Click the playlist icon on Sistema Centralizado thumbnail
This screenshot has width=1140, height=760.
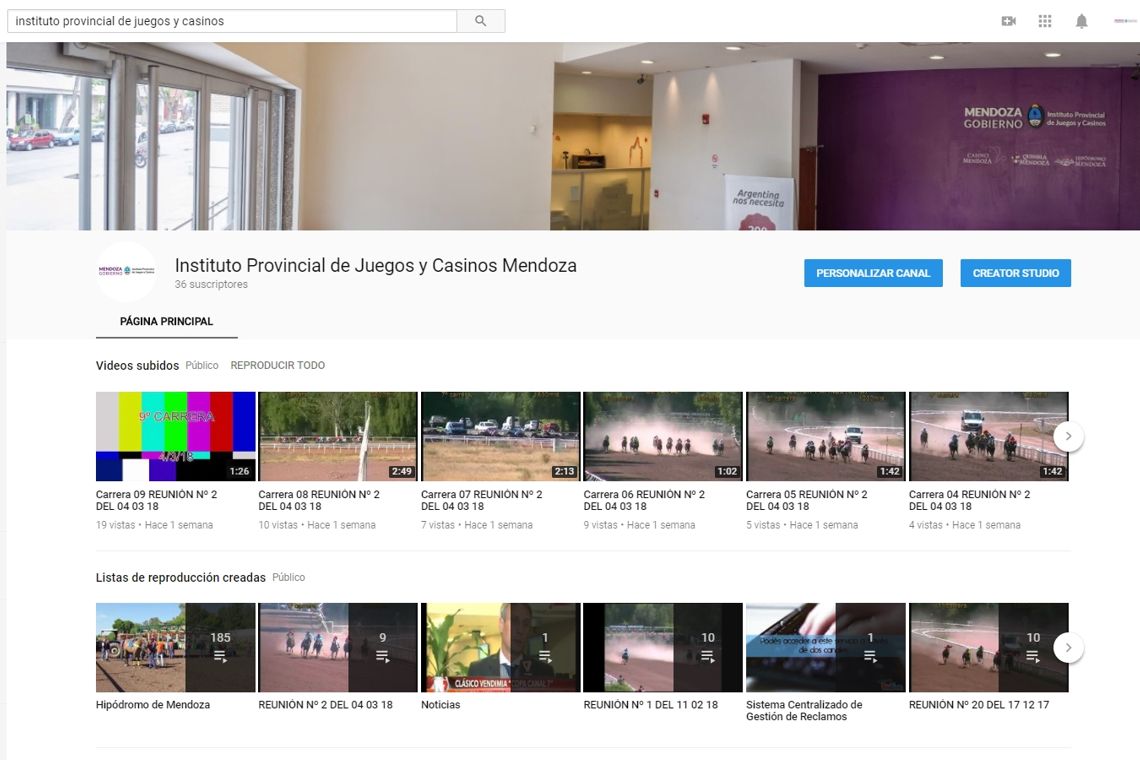pyautogui.click(x=870, y=657)
